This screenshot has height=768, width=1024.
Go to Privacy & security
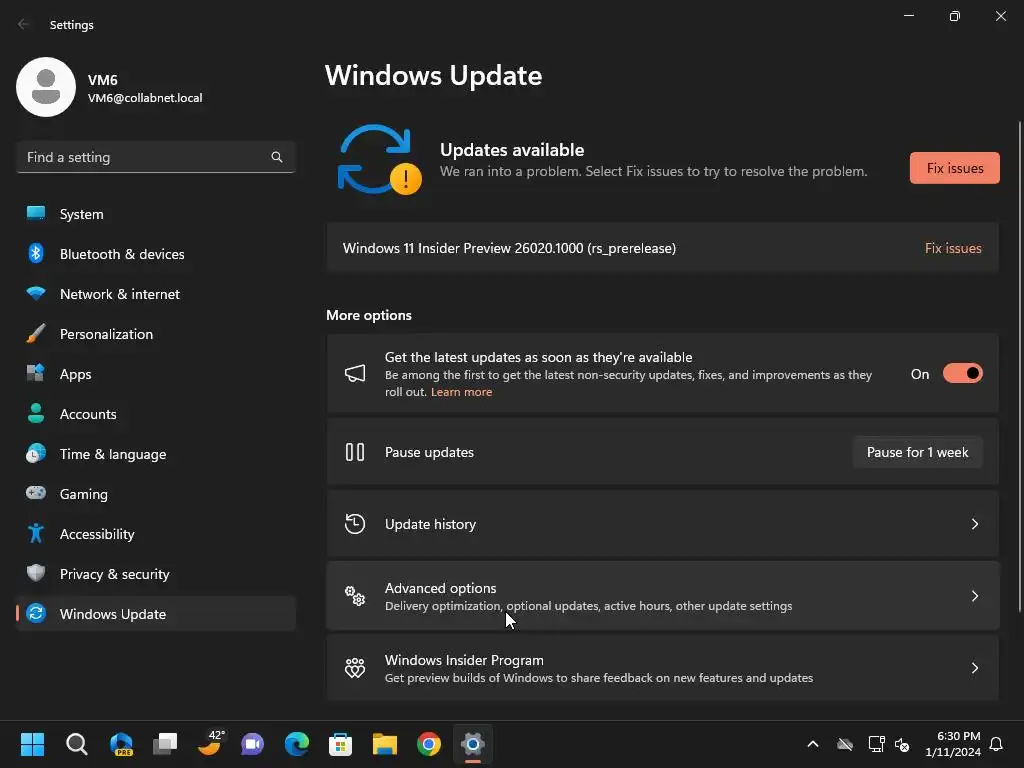(x=155, y=574)
